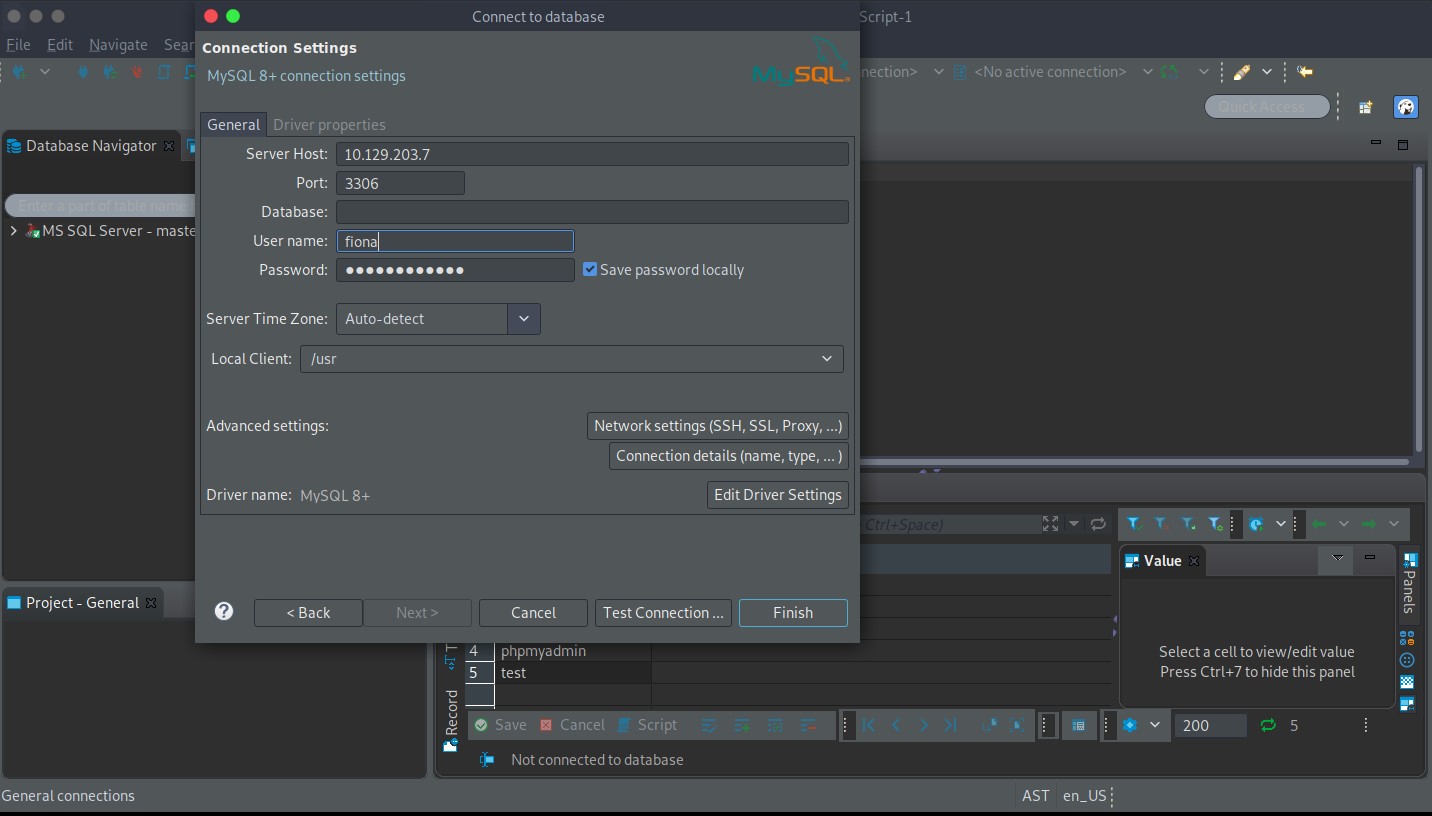
Task: Open dropdown next to green forward arrow
Action: click(x=1394, y=523)
